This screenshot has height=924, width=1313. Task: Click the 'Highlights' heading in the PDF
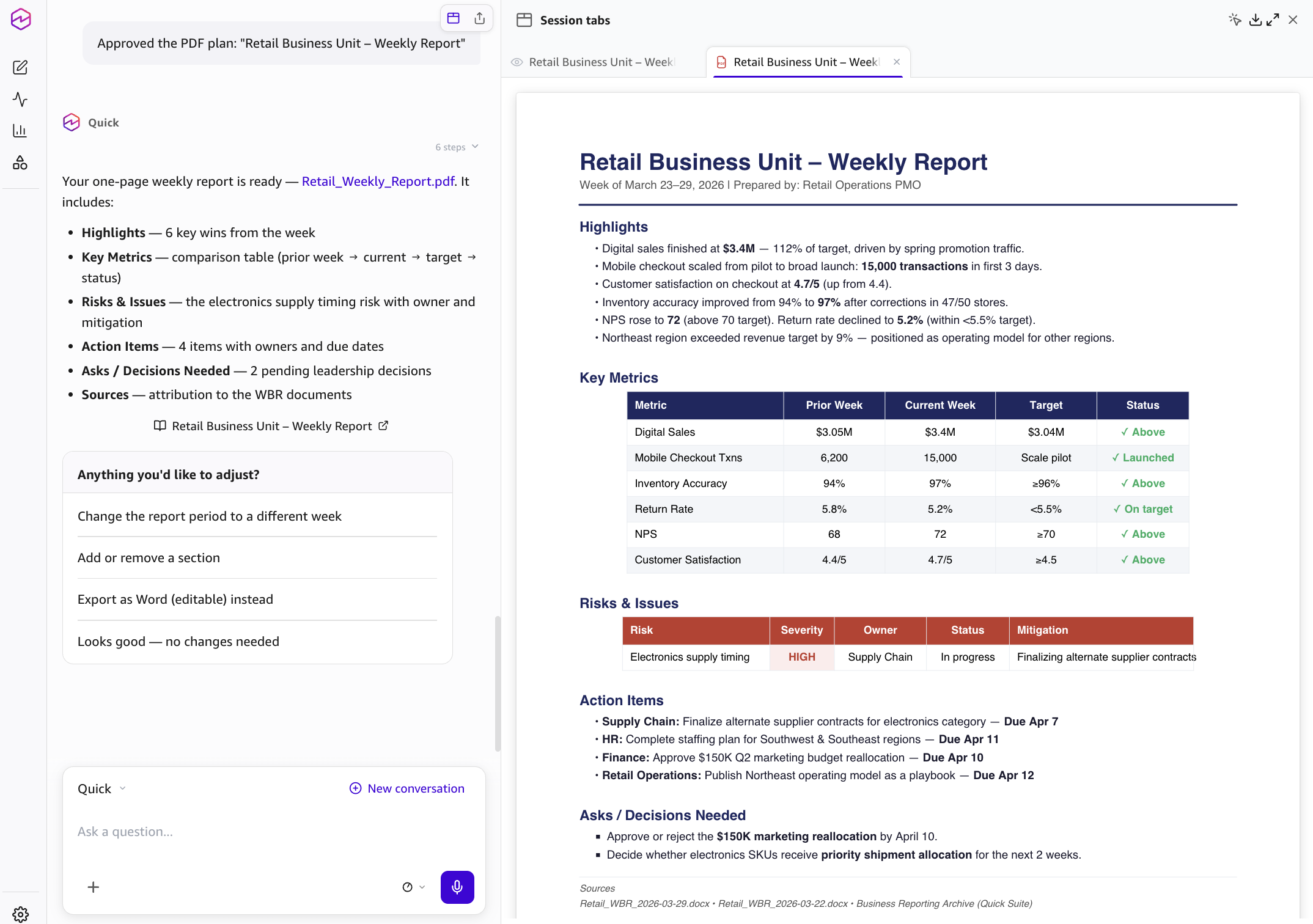click(613, 227)
